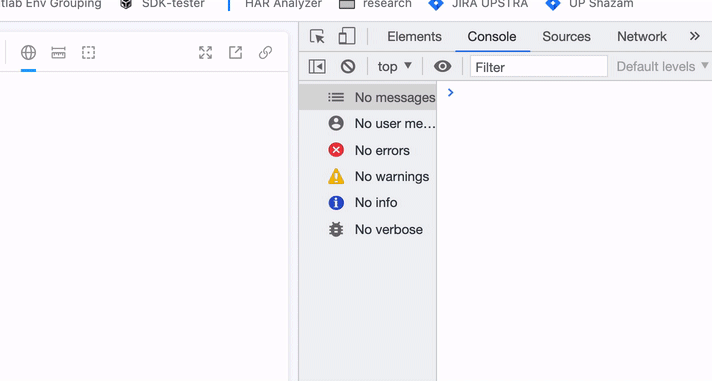
Task: Select the No errors row
Action: coord(368,150)
